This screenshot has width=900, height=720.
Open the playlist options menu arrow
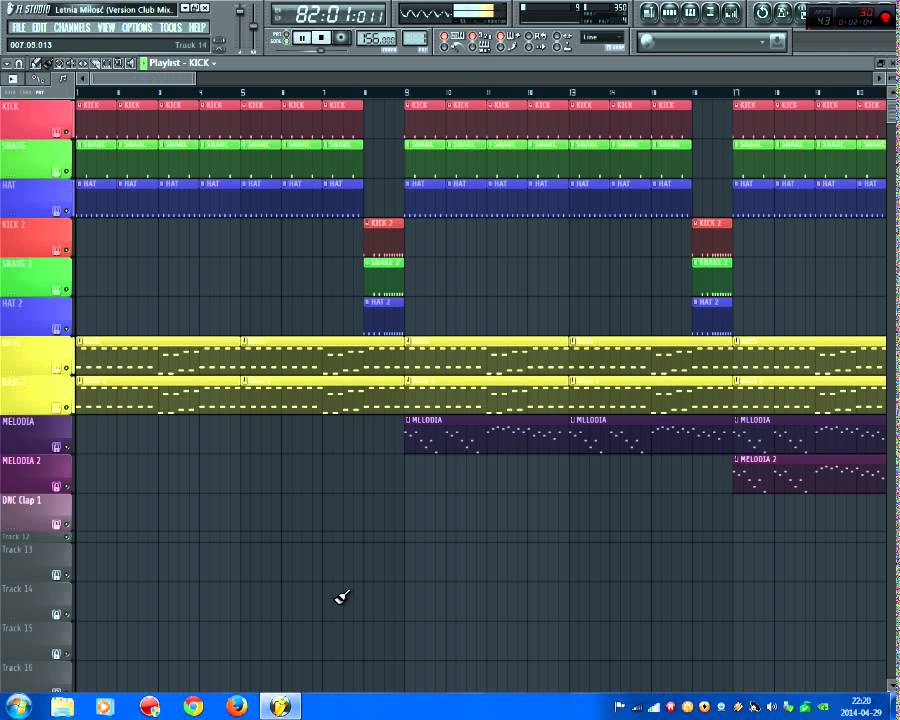(6, 63)
